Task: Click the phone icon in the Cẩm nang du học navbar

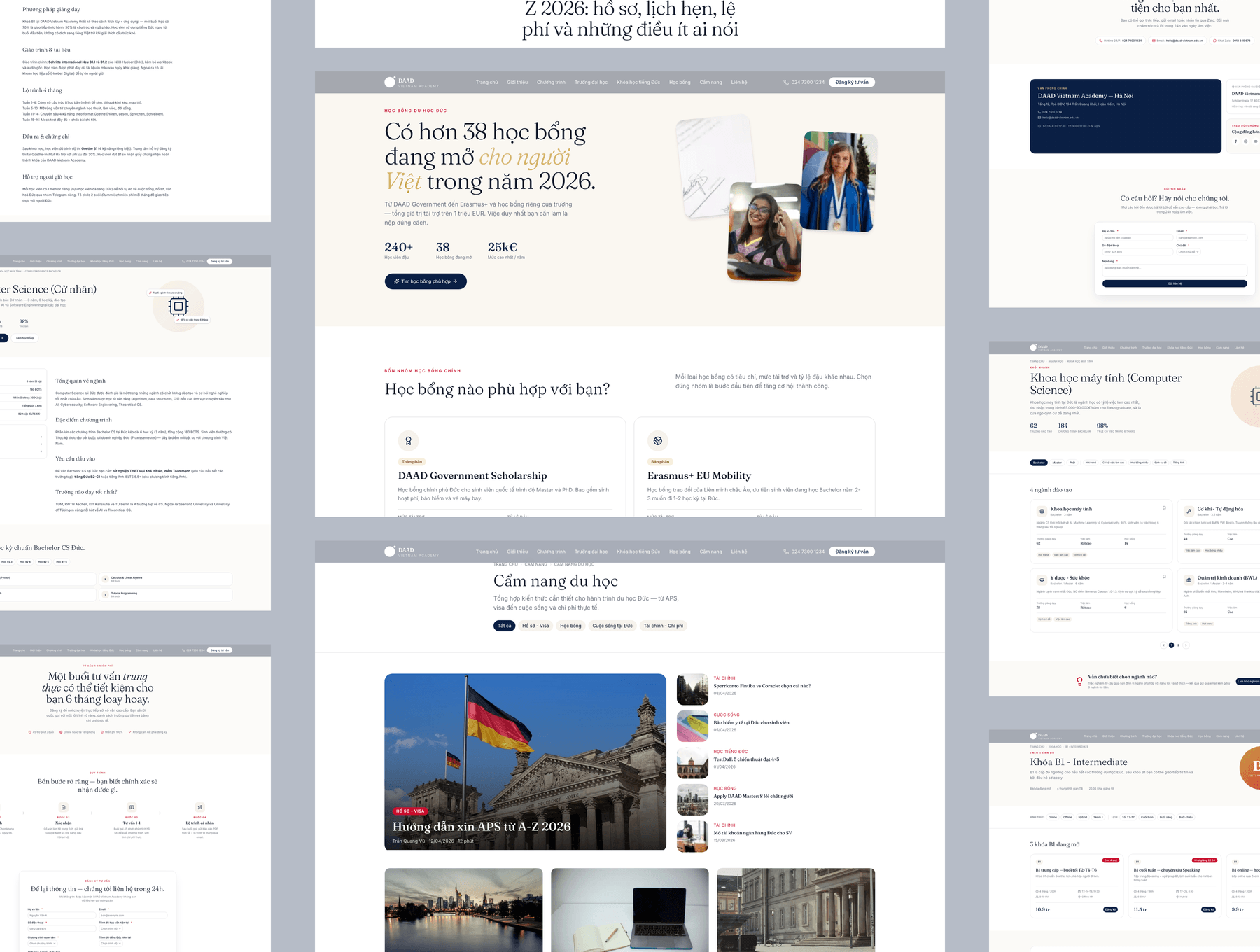Action: click(786, 552)
